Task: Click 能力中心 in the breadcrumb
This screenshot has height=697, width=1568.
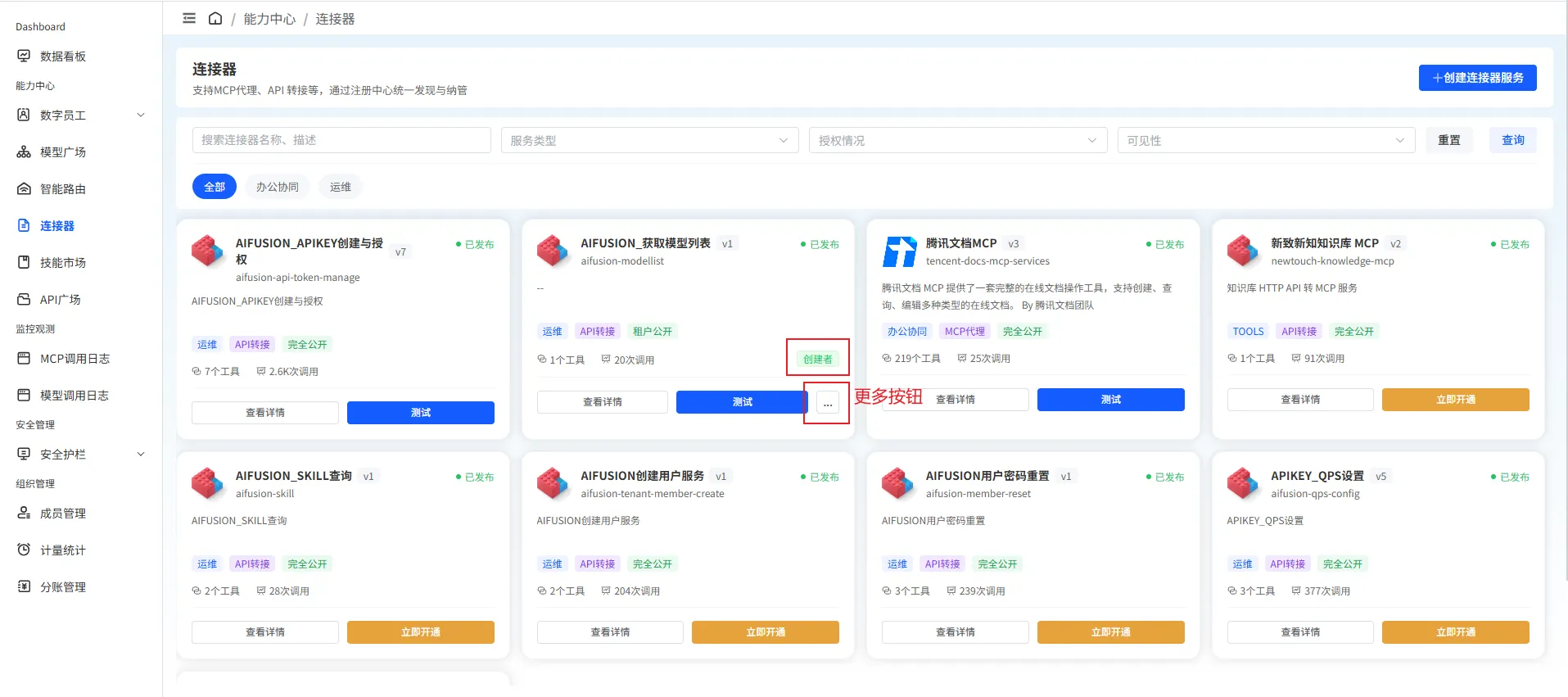Action: click(269, 19)
